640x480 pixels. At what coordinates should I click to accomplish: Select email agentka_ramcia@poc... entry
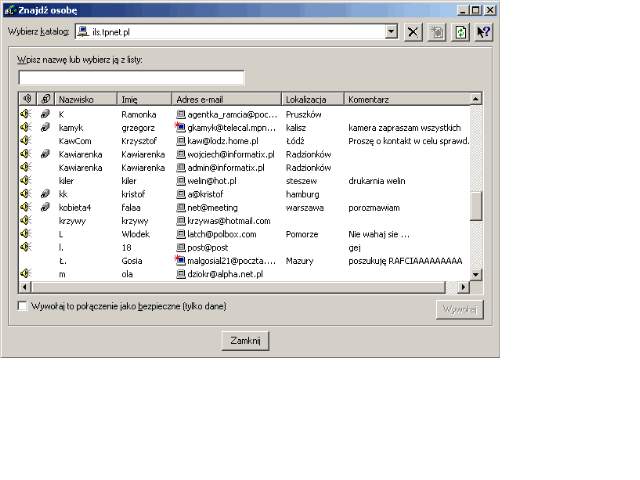[232, 115]
